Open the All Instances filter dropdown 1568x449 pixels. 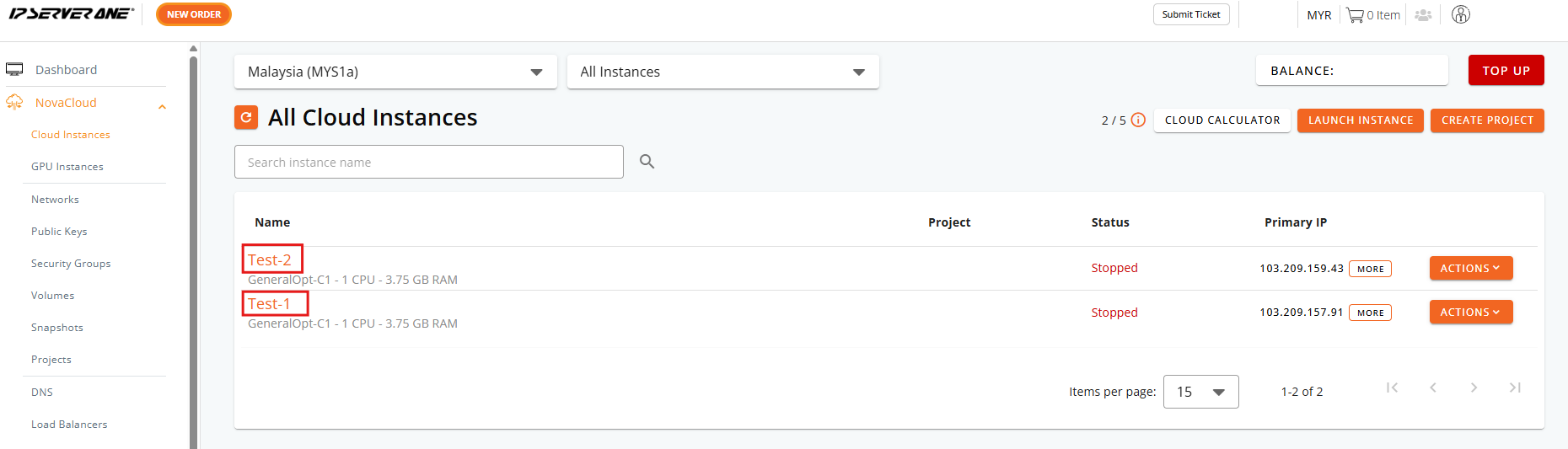tap(722, 72)
